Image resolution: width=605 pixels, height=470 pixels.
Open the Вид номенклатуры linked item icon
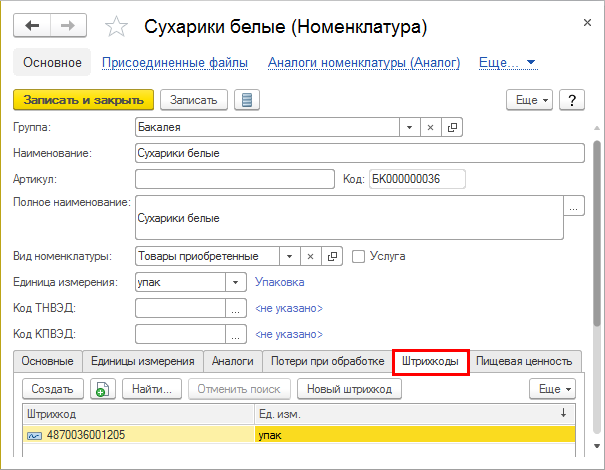333,256
